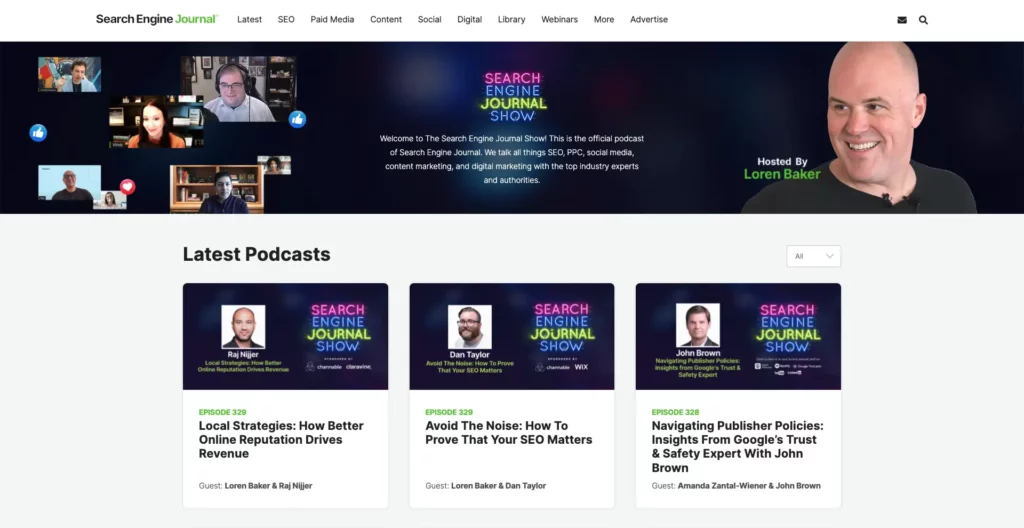Open the Content menu item

[x=386, y=20]
